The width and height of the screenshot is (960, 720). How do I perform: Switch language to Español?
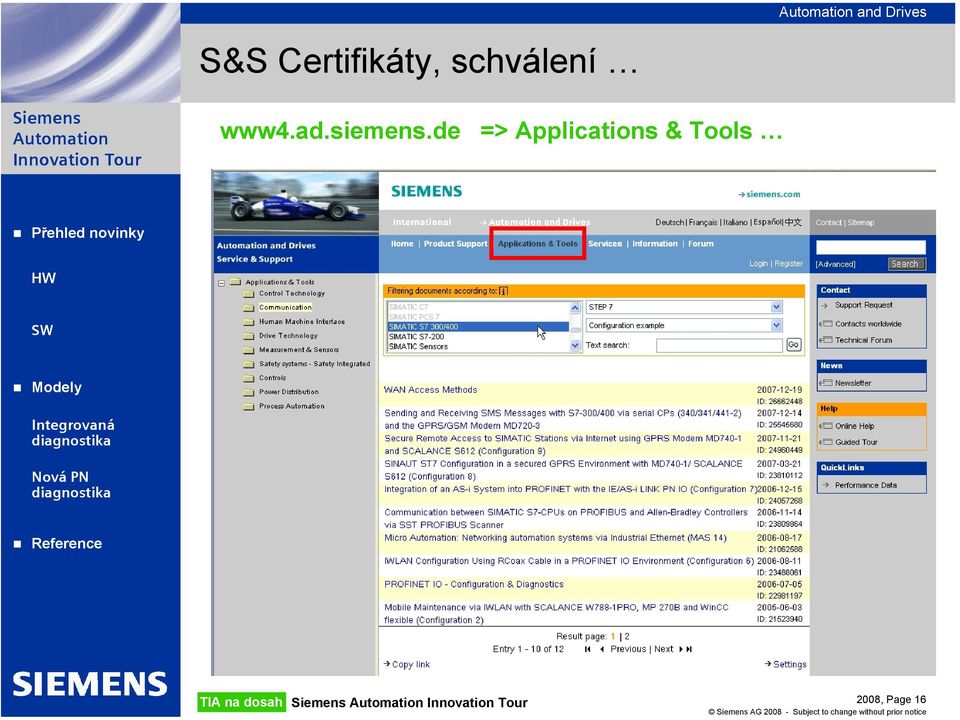[x=768, y=222]
